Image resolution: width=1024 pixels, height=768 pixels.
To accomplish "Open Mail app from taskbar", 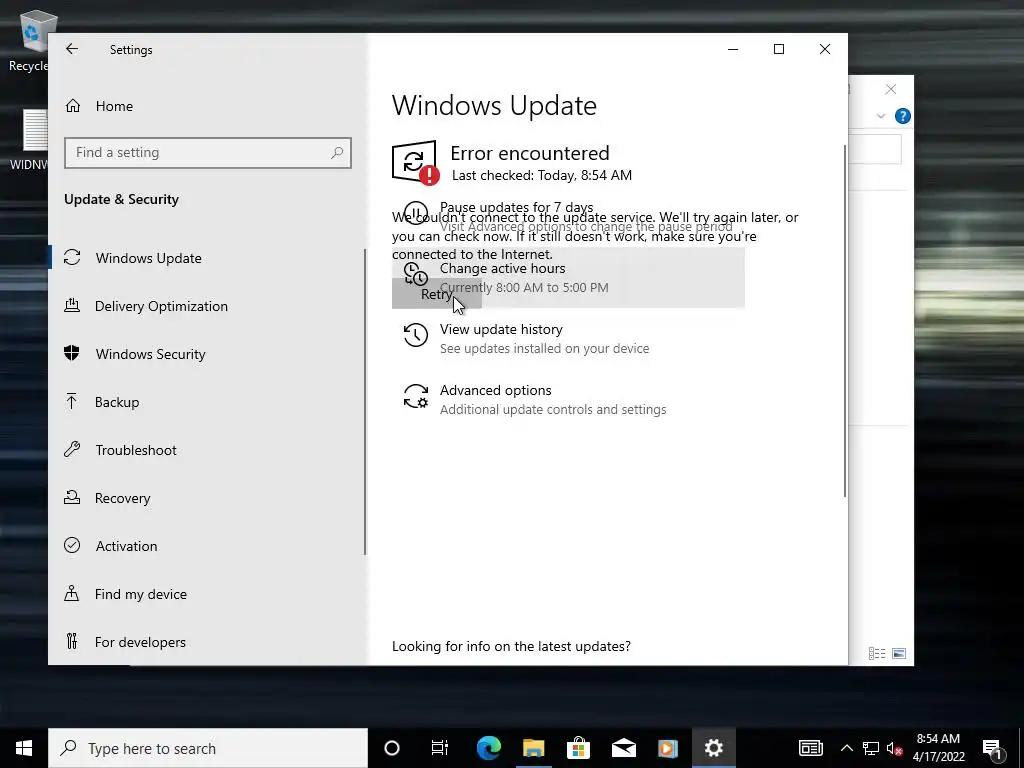I will pos(624,748).
